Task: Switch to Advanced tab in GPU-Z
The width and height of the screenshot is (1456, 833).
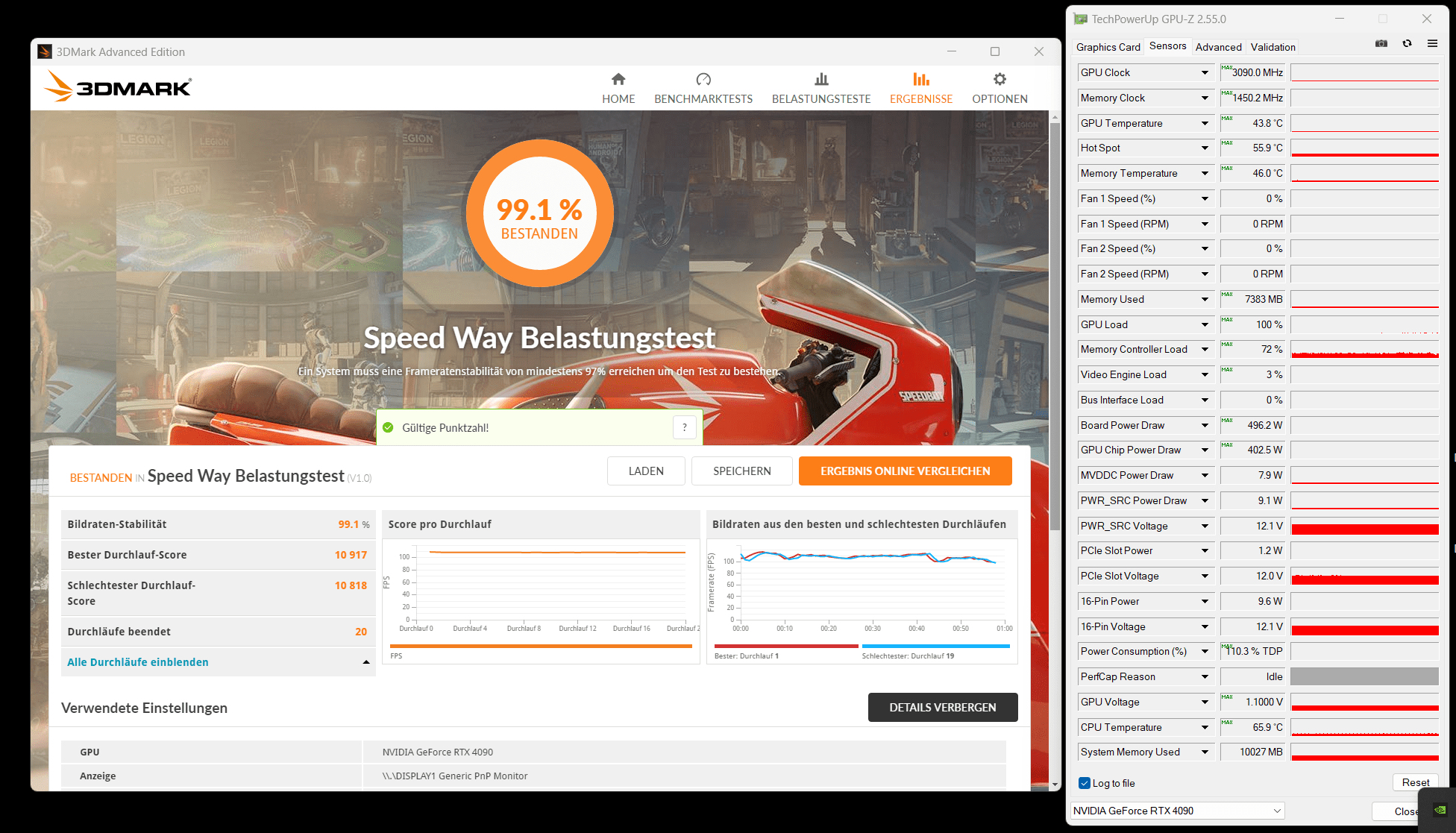Action: click(1218, 47)
